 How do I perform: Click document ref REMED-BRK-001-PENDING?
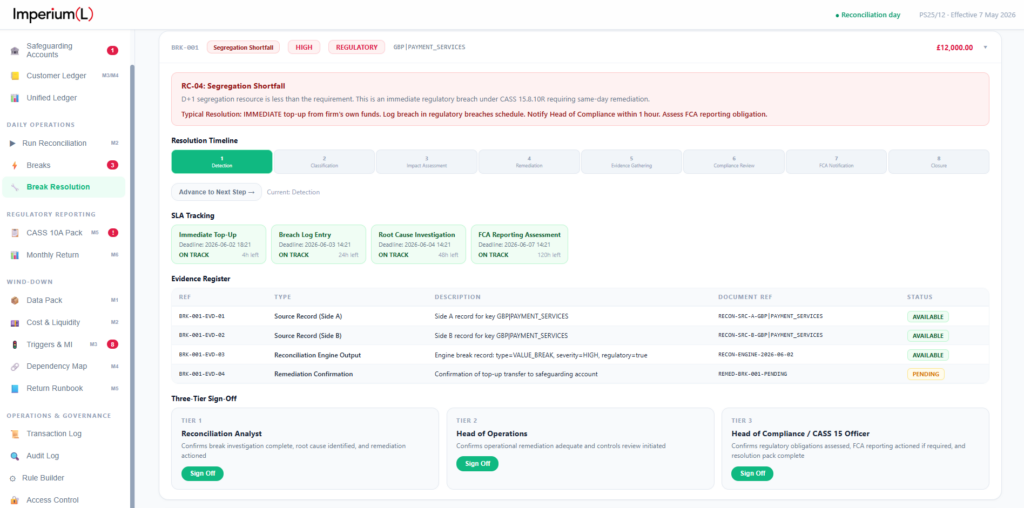[x=752, y=374]
